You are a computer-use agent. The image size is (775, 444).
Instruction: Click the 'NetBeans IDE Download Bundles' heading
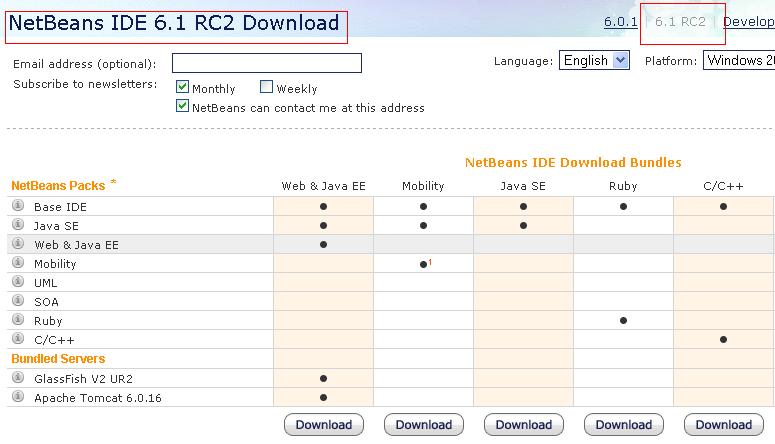coord(573,163)
